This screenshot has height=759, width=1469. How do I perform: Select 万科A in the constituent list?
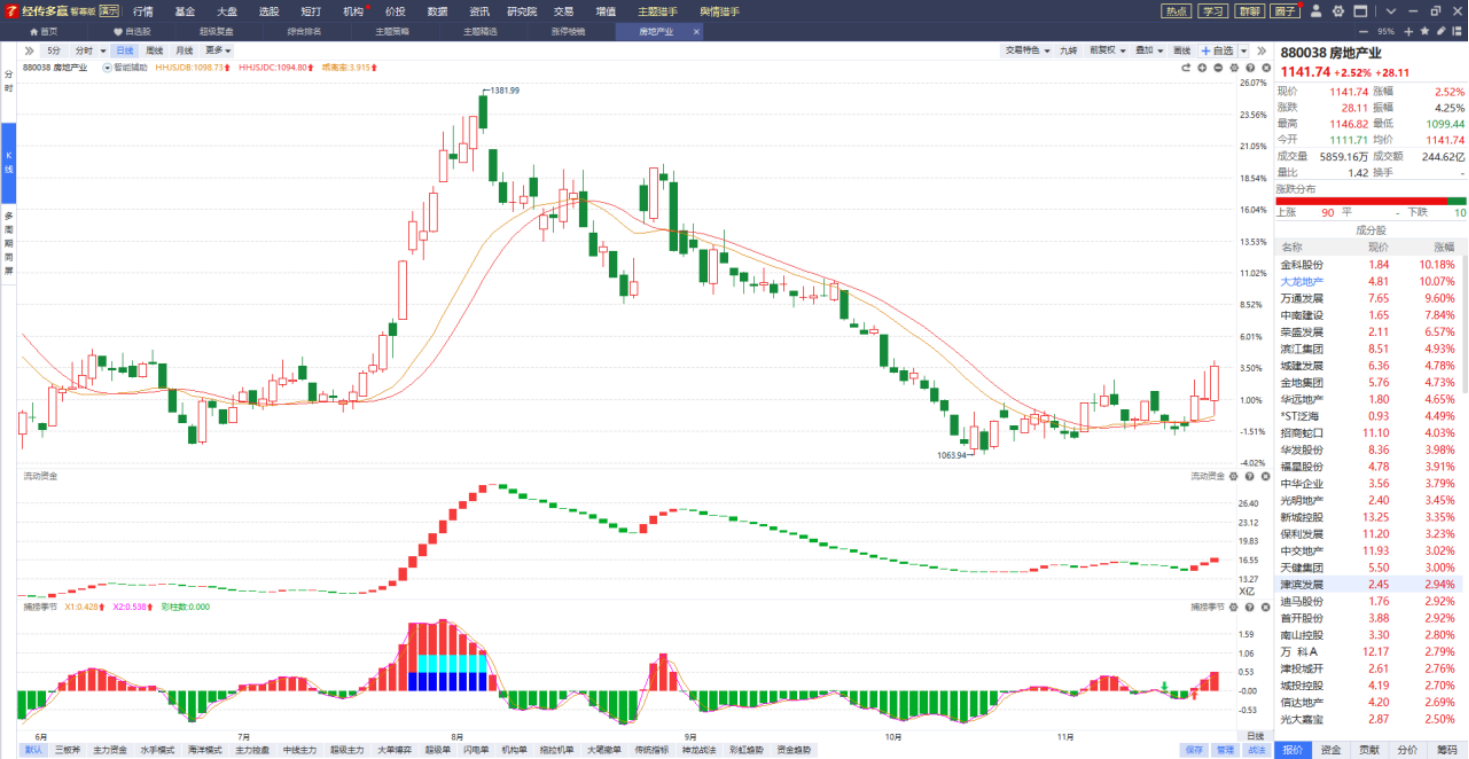[1300, 652]
